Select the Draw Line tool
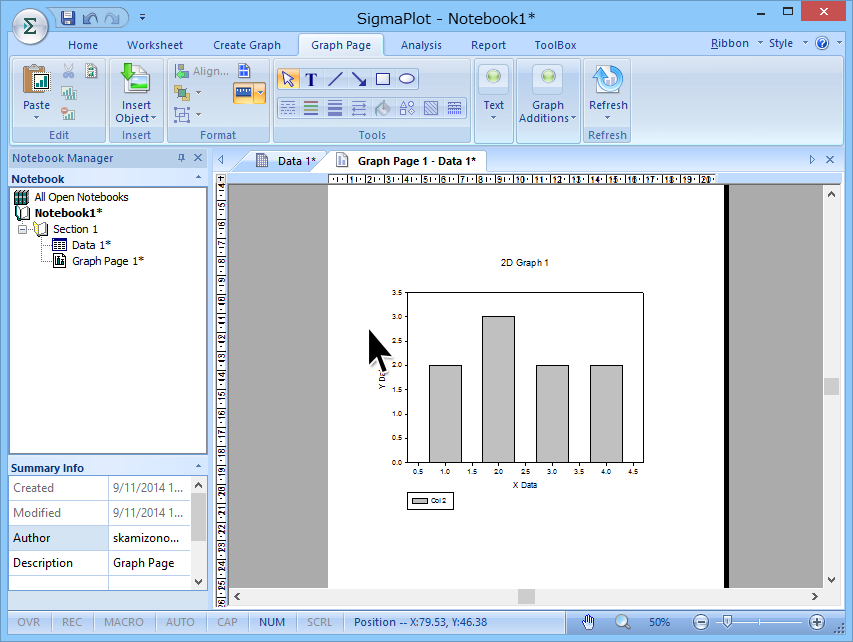Viewport: 853px width, 642px height. 335,79
